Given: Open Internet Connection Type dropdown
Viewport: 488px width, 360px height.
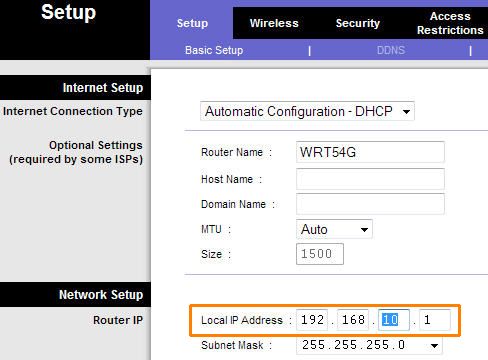Looking at the screenshot, I should [x=307, y=111].
